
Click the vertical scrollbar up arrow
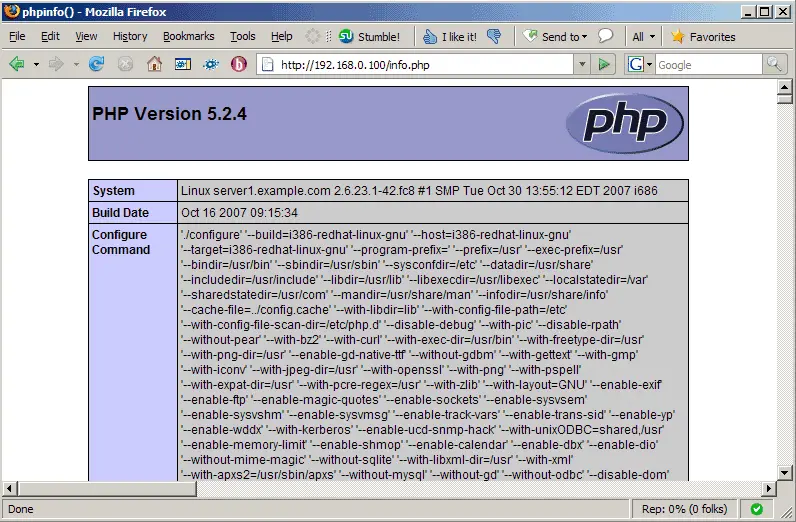pyautogui.click(x=784, y=87)
